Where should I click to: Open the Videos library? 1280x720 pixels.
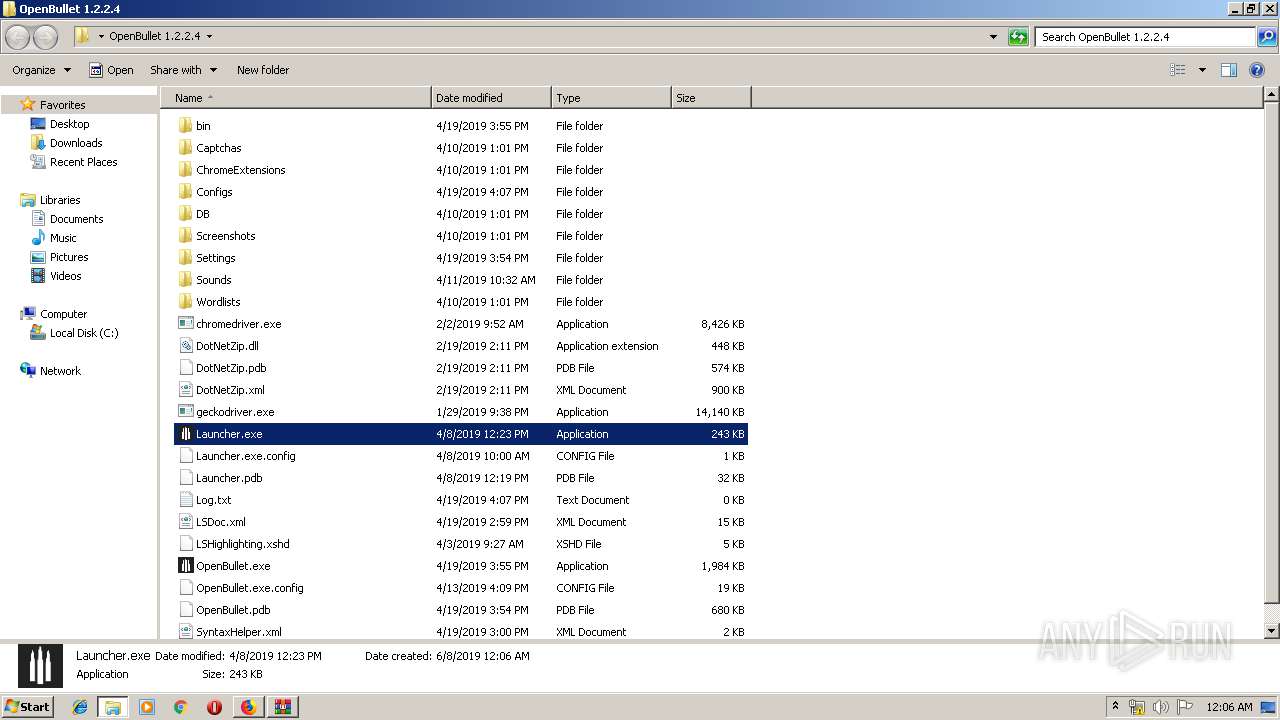66,276
